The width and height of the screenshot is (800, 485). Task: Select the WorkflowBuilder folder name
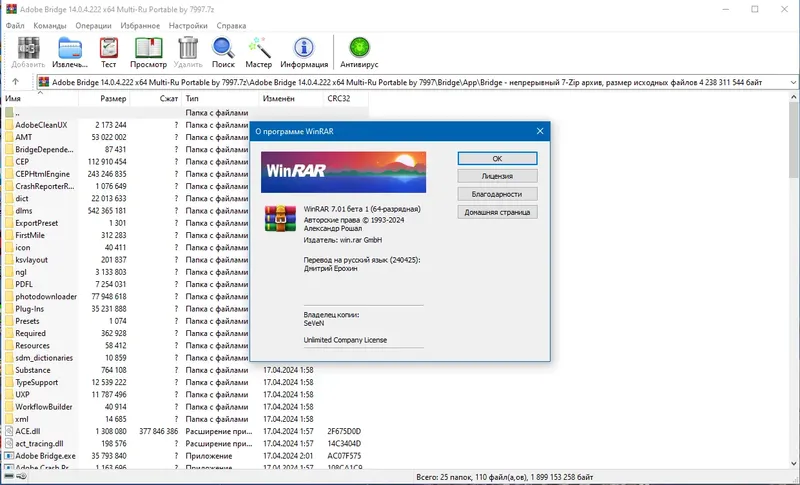[x=44, y=406]
